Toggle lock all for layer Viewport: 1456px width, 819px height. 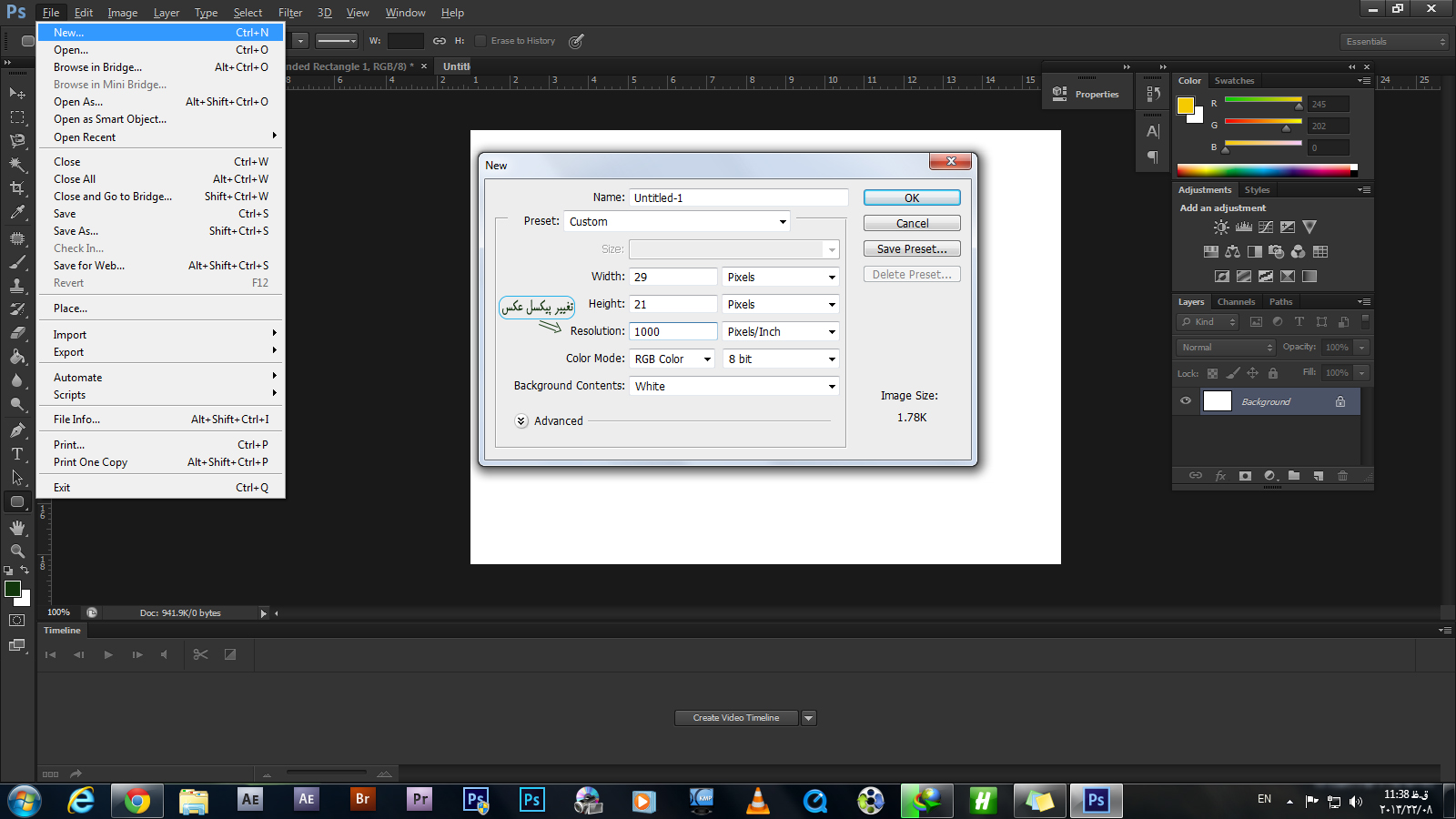(1273, 373)
